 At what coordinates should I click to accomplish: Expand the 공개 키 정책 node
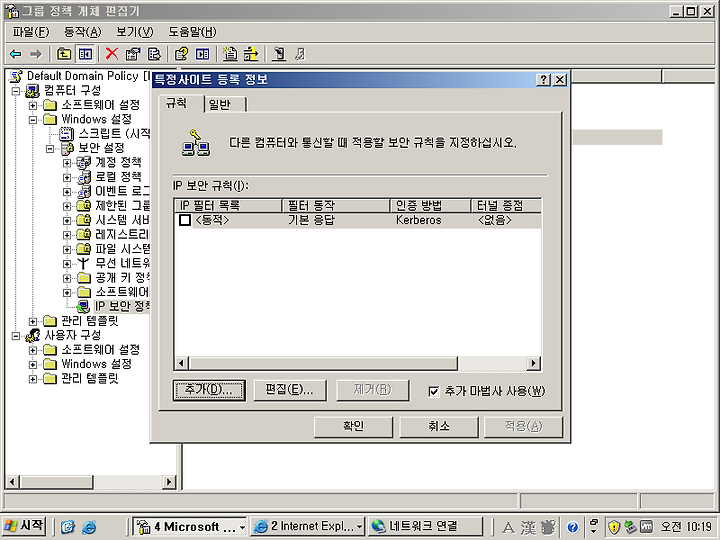(x=67, y=278)
